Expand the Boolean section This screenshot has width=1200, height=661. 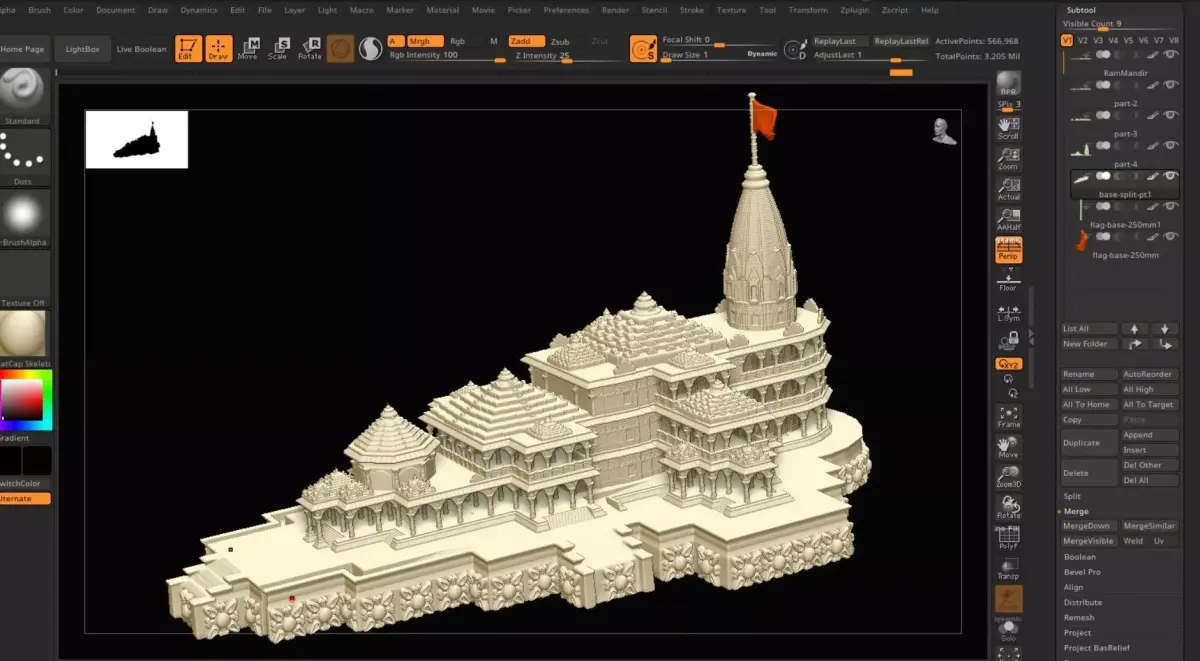[x=1079, y=557]
